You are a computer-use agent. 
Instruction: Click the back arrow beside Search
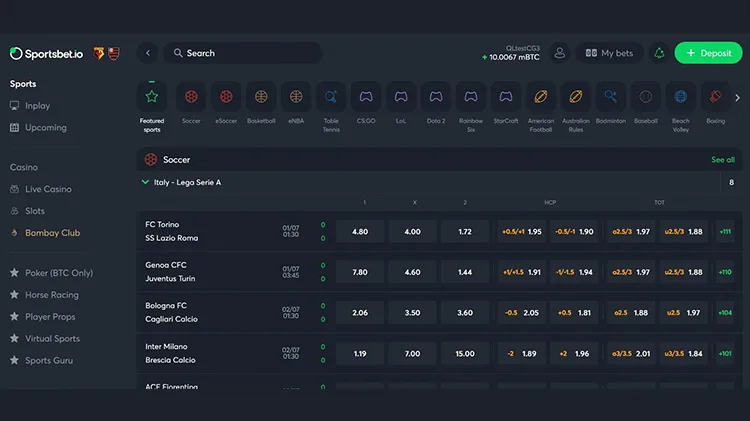click(148, 53)
